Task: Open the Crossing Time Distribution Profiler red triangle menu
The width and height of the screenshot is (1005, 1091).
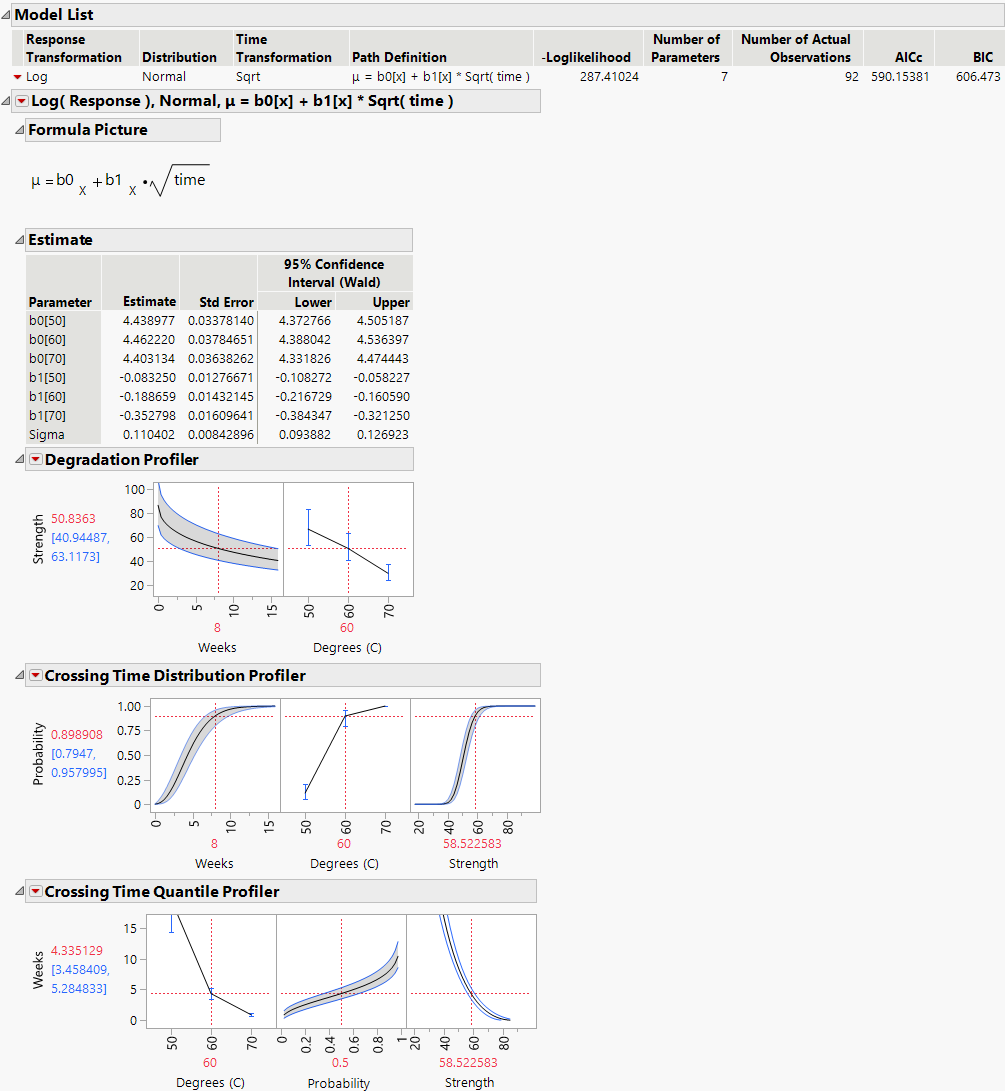Action: [34, 675]
